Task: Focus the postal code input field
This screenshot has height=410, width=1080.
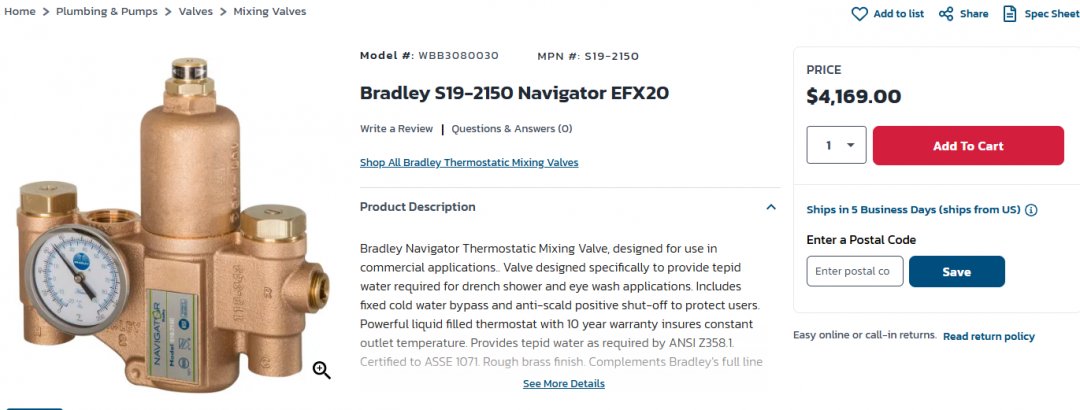Action: [855, 271]
